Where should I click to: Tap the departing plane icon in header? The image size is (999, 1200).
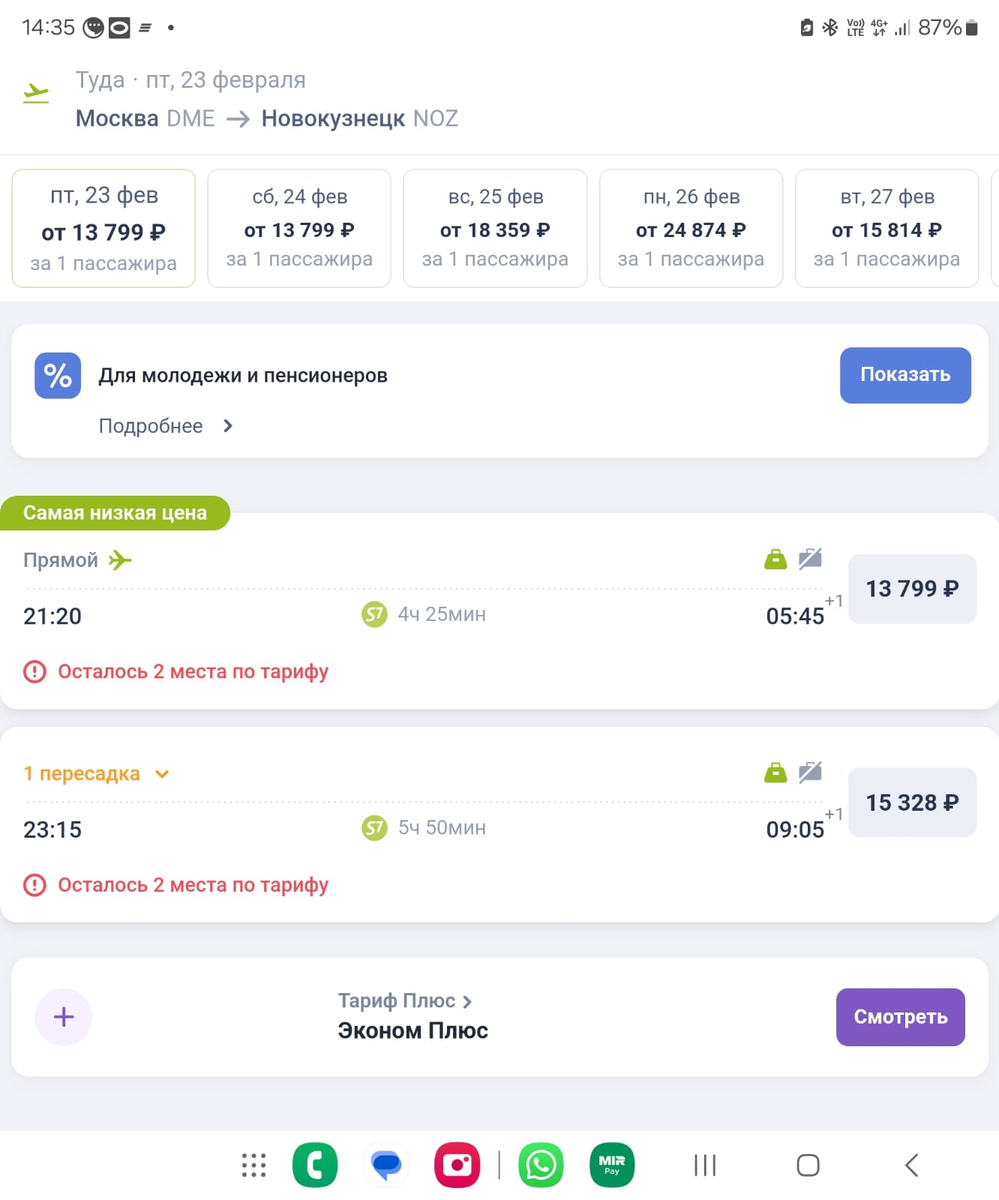[37, 93]
